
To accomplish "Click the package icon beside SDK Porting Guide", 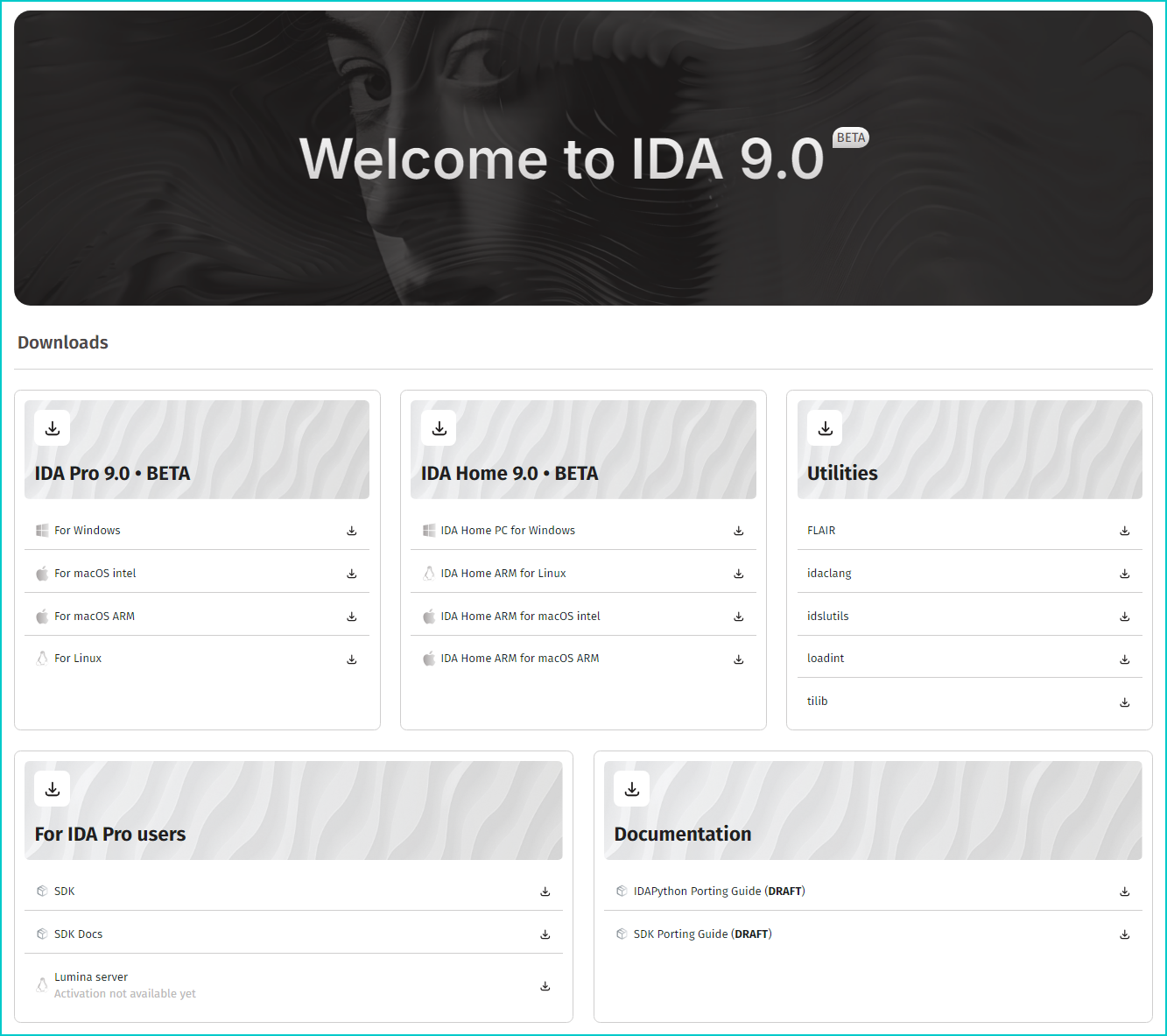I will tap(622, 934).
